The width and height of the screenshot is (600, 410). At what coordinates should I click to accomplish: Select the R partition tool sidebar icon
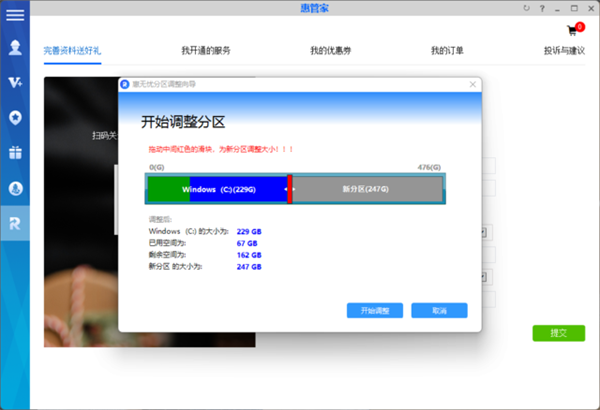pyautogui.click(x=15, y=222)
